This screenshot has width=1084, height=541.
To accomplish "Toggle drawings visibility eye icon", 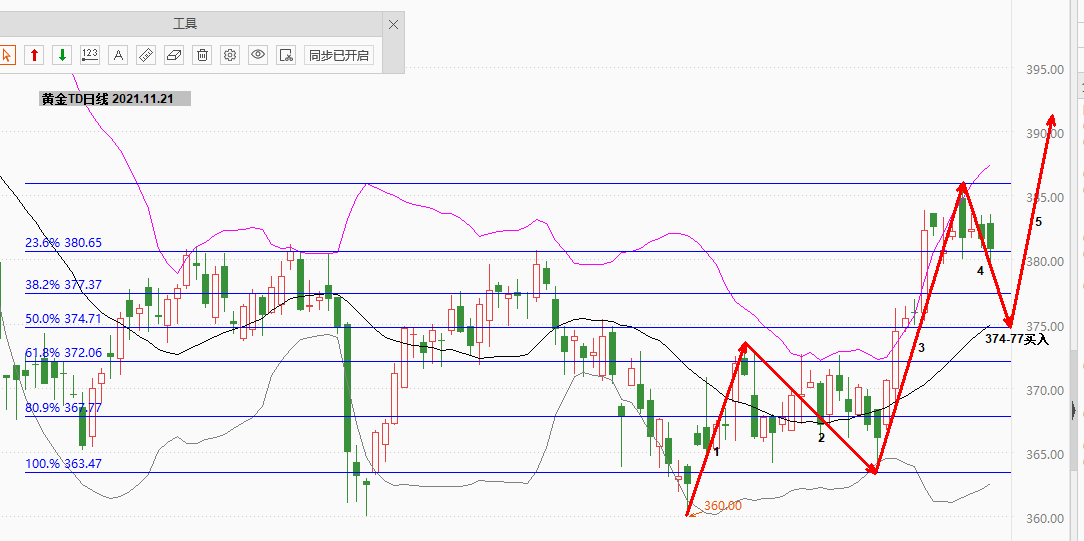I will point(259,55).
